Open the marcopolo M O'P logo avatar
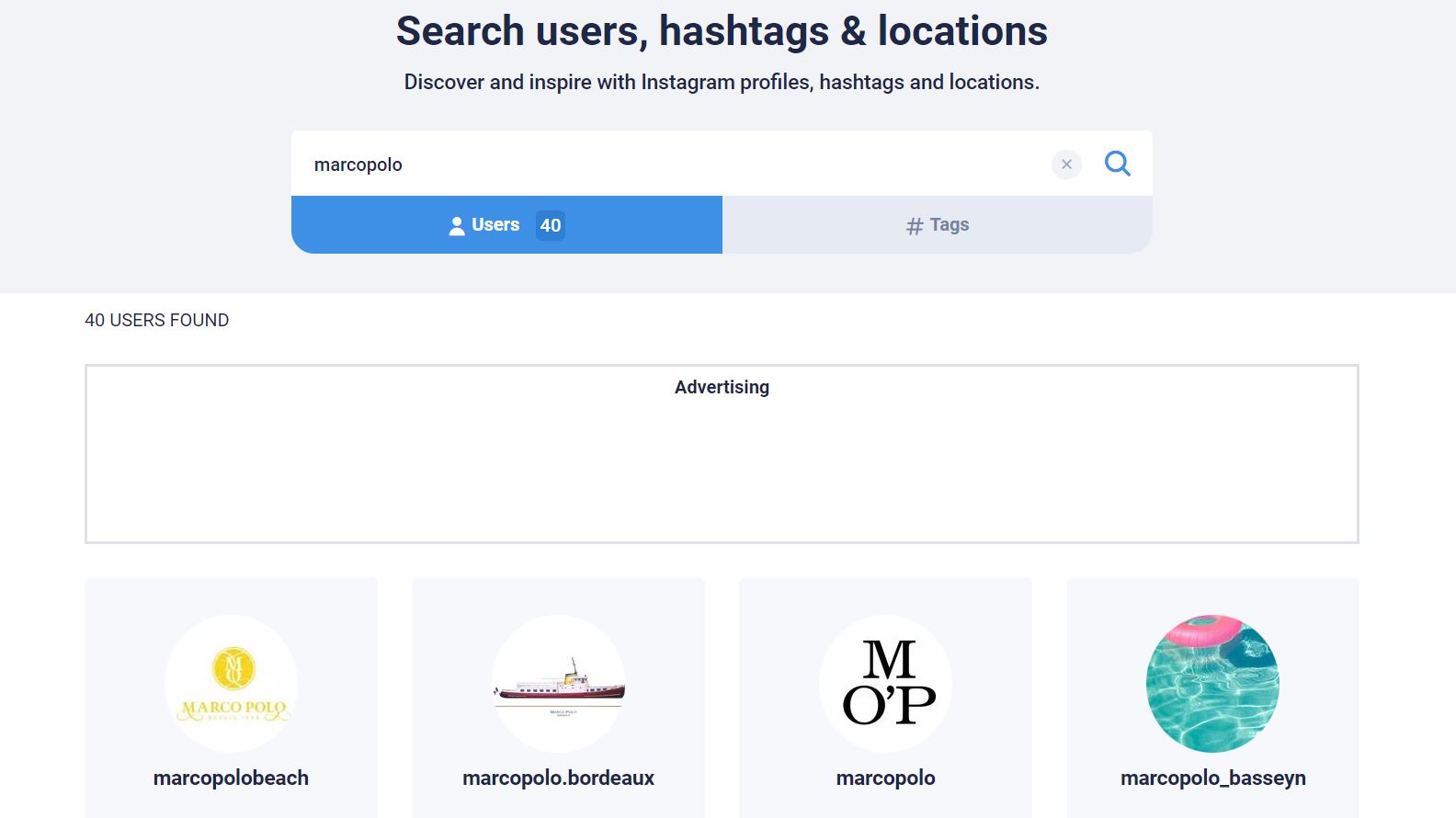Image resolution: width=1456 pixels, height=818 pixels. [x=885, y=684]
